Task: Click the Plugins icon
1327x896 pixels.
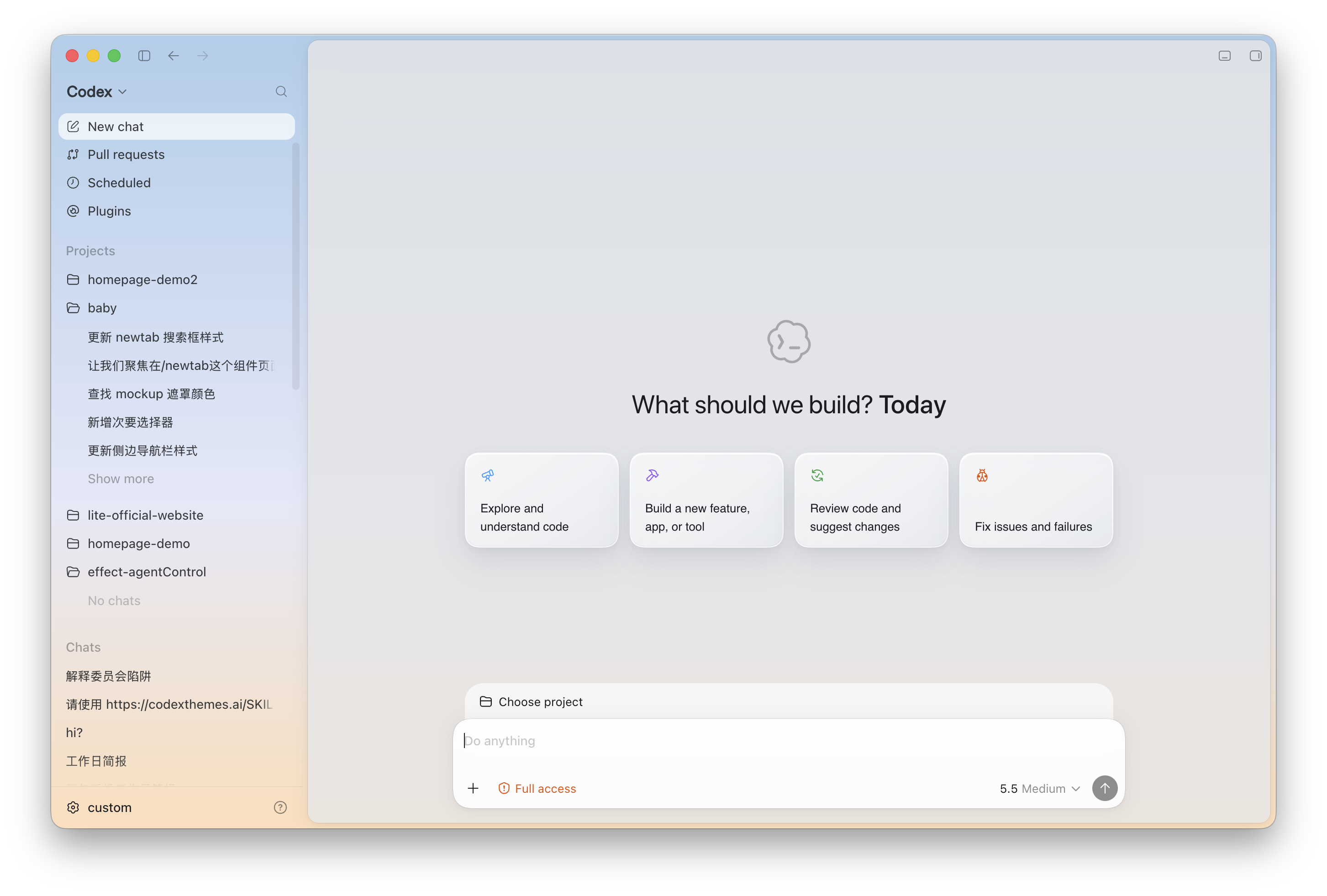Action: click(73, 211)
